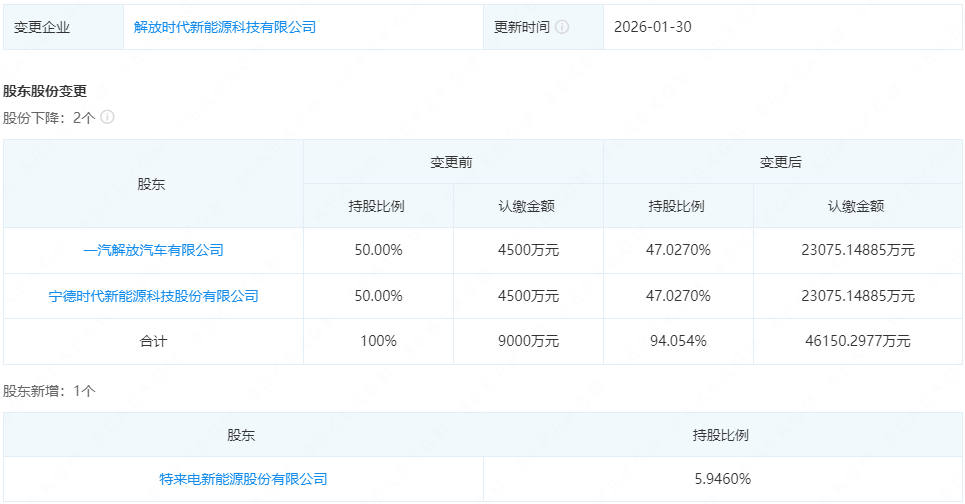Click 股东 header in share-decrease table
965x504 pixels.
(153, 184)
